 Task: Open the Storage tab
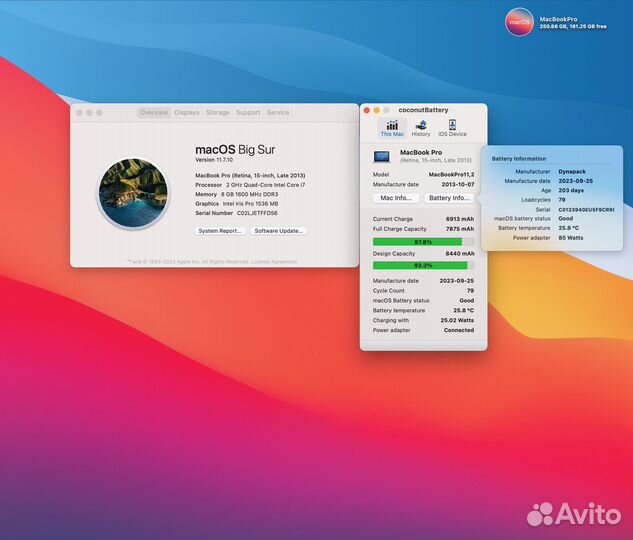(218, 113)
